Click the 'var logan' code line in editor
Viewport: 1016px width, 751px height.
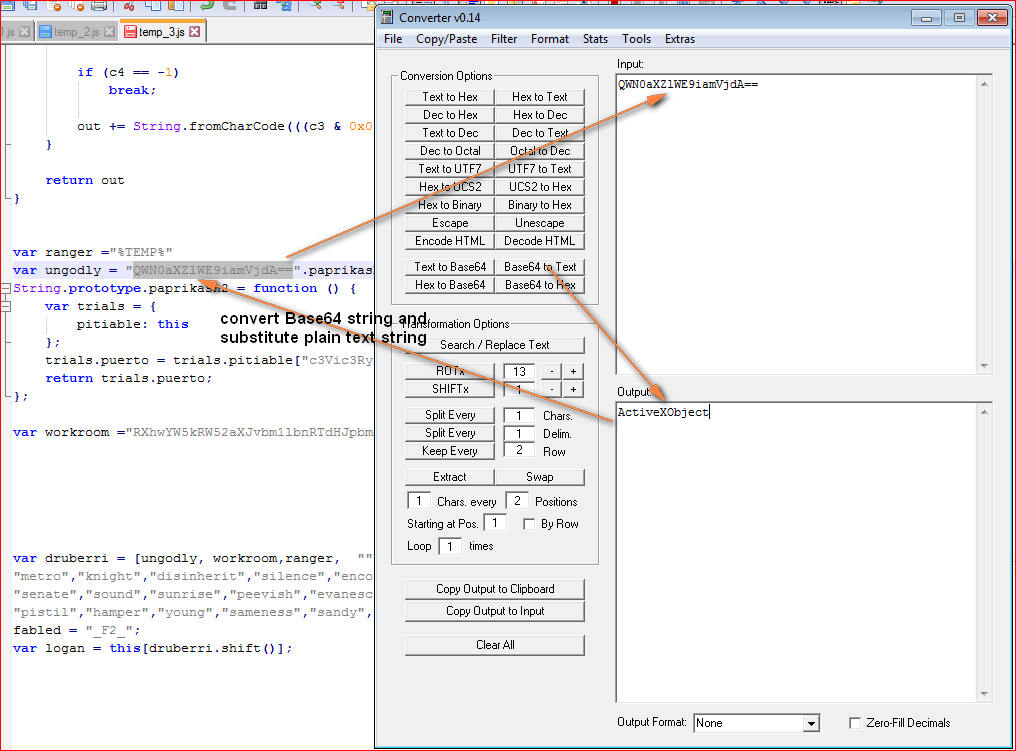pyautogui.click(x=153, y=648)
